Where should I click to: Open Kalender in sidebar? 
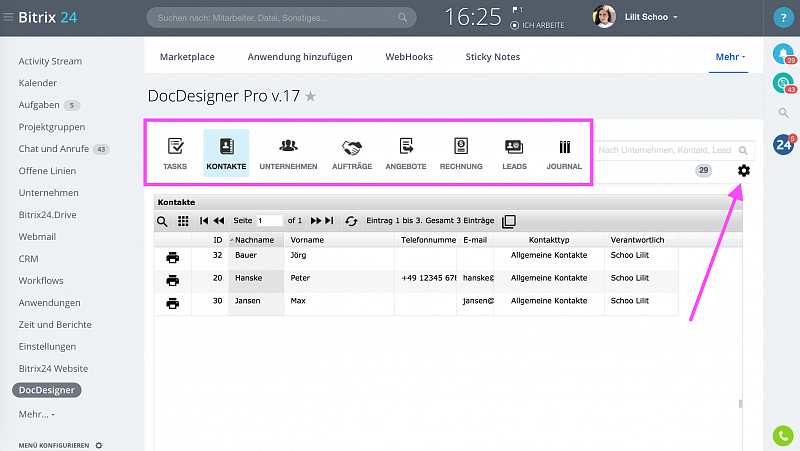pyautogui.click(x=38, y=83)
